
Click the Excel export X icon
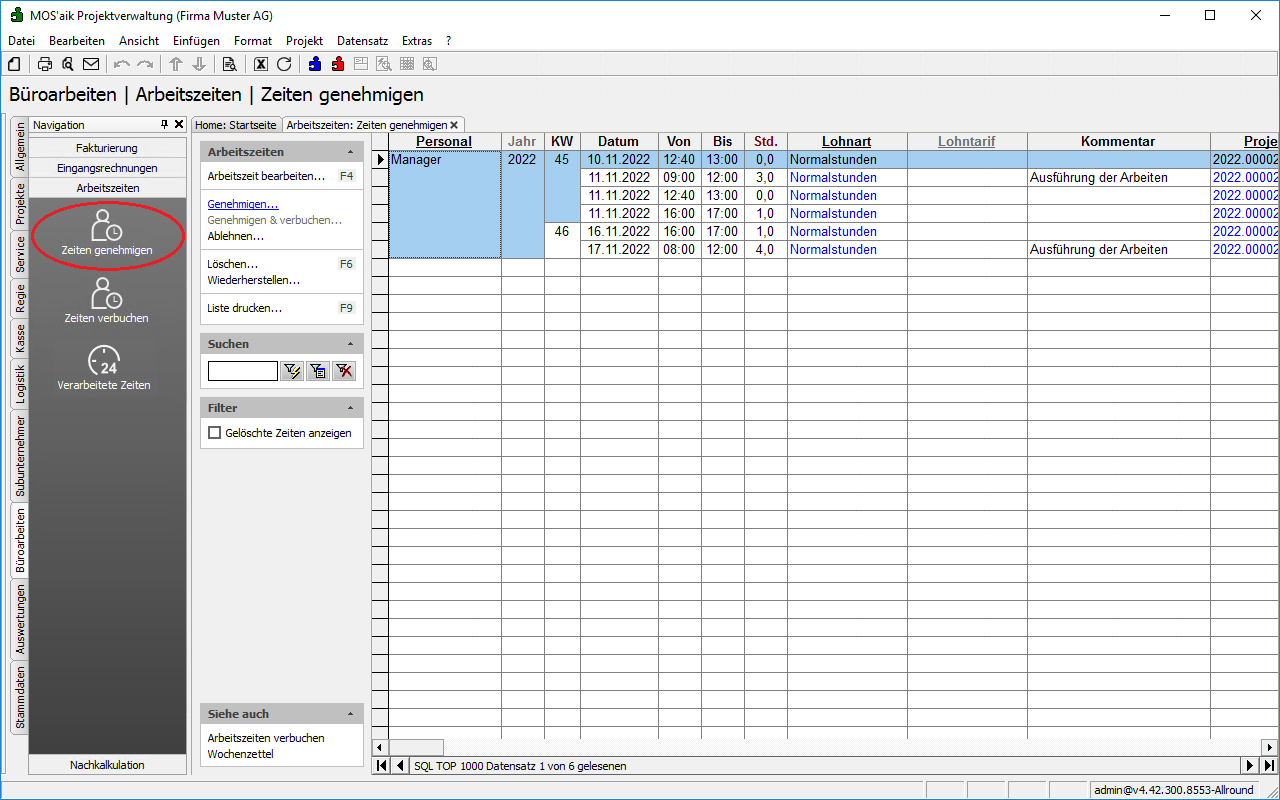point(261,64)
